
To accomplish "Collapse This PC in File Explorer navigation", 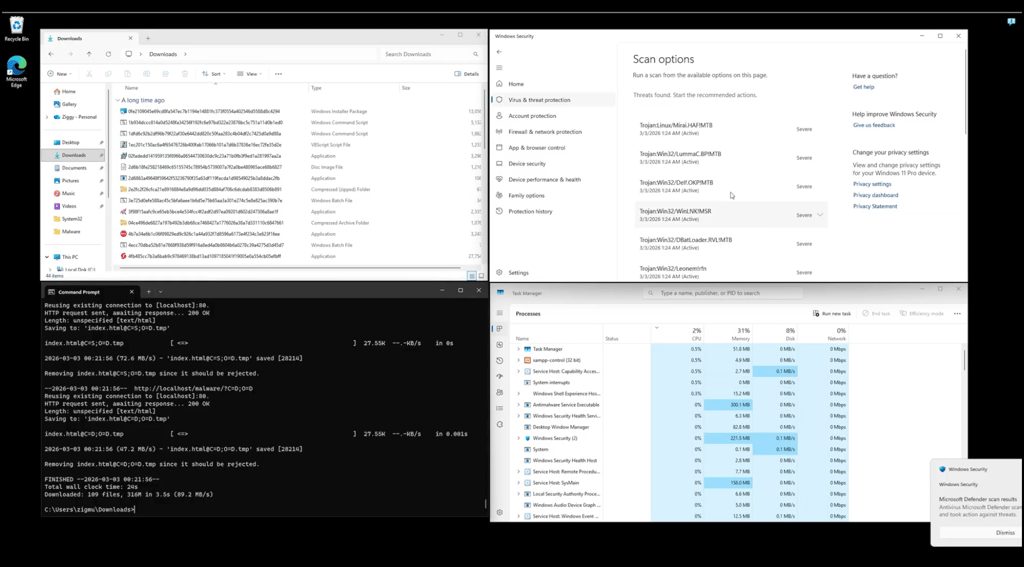I will click(47, 257).
